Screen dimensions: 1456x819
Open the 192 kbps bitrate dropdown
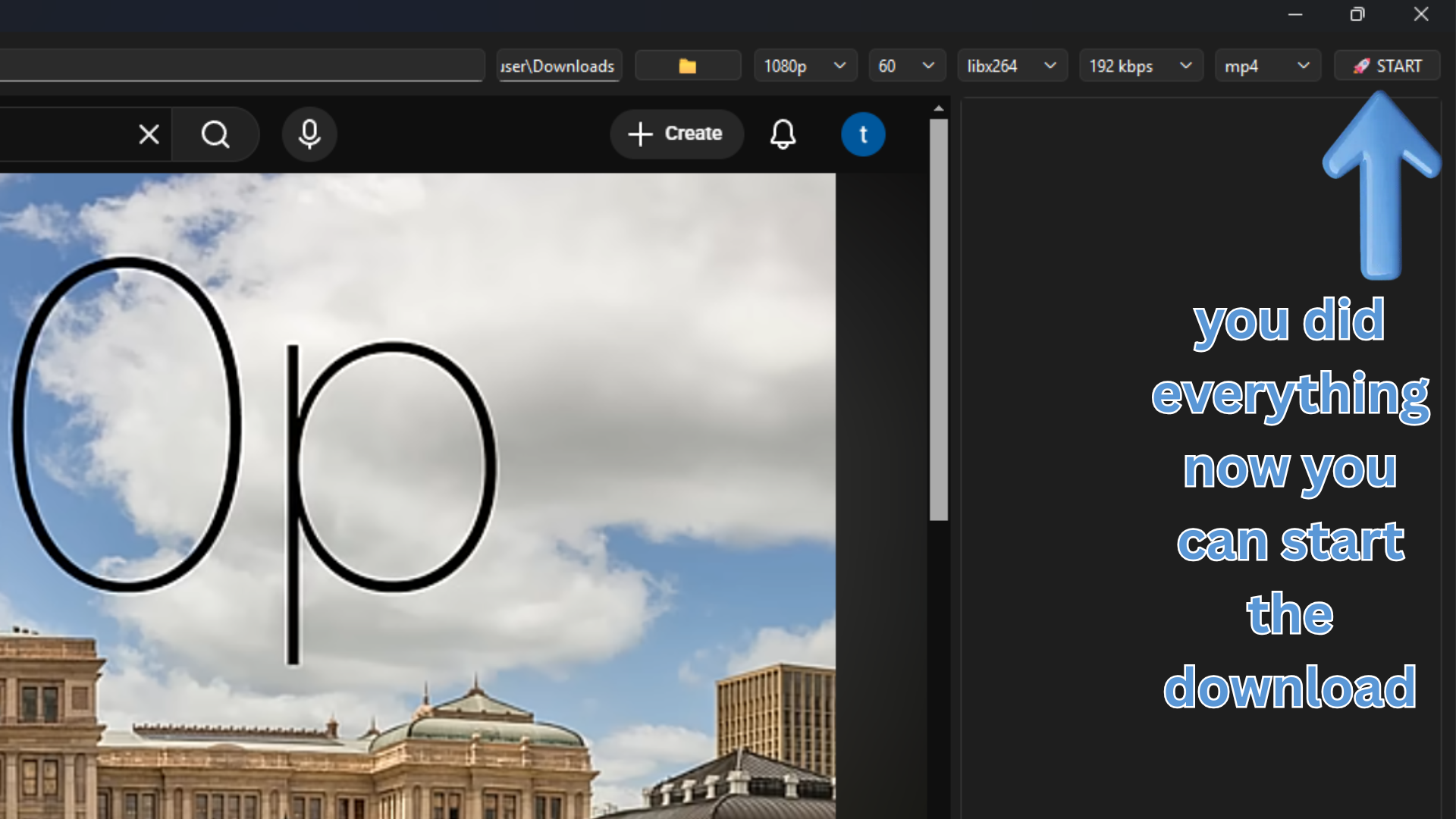(x=1140, y=66)
